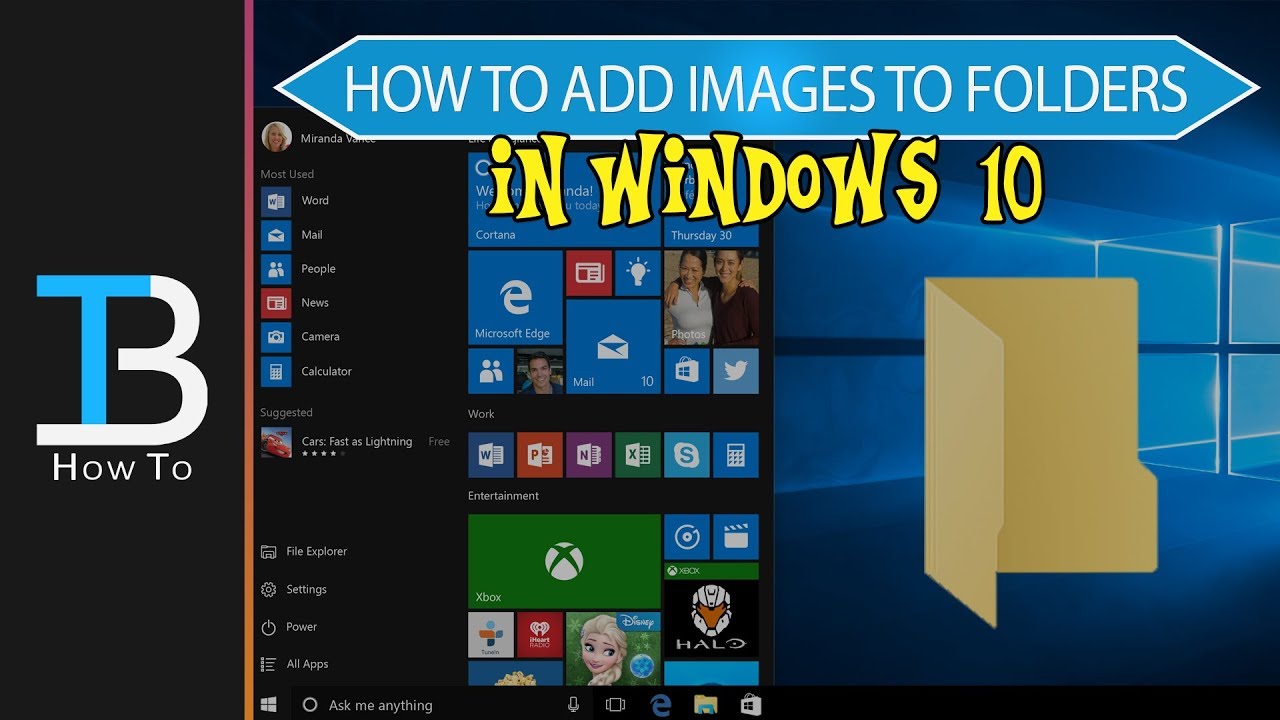Open the red News tile

pyautogui.click(x=589, y=274)
